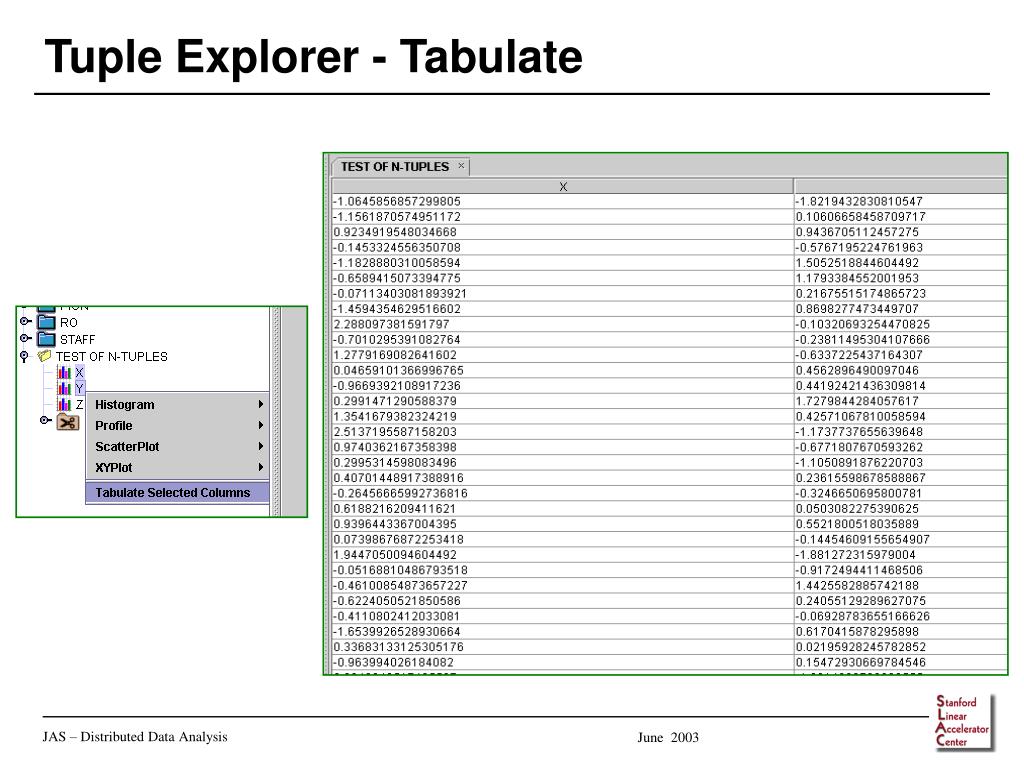Click the TEST OF N-TUPLES tuple icon
1024x768 pixels.
click(44, 356)
